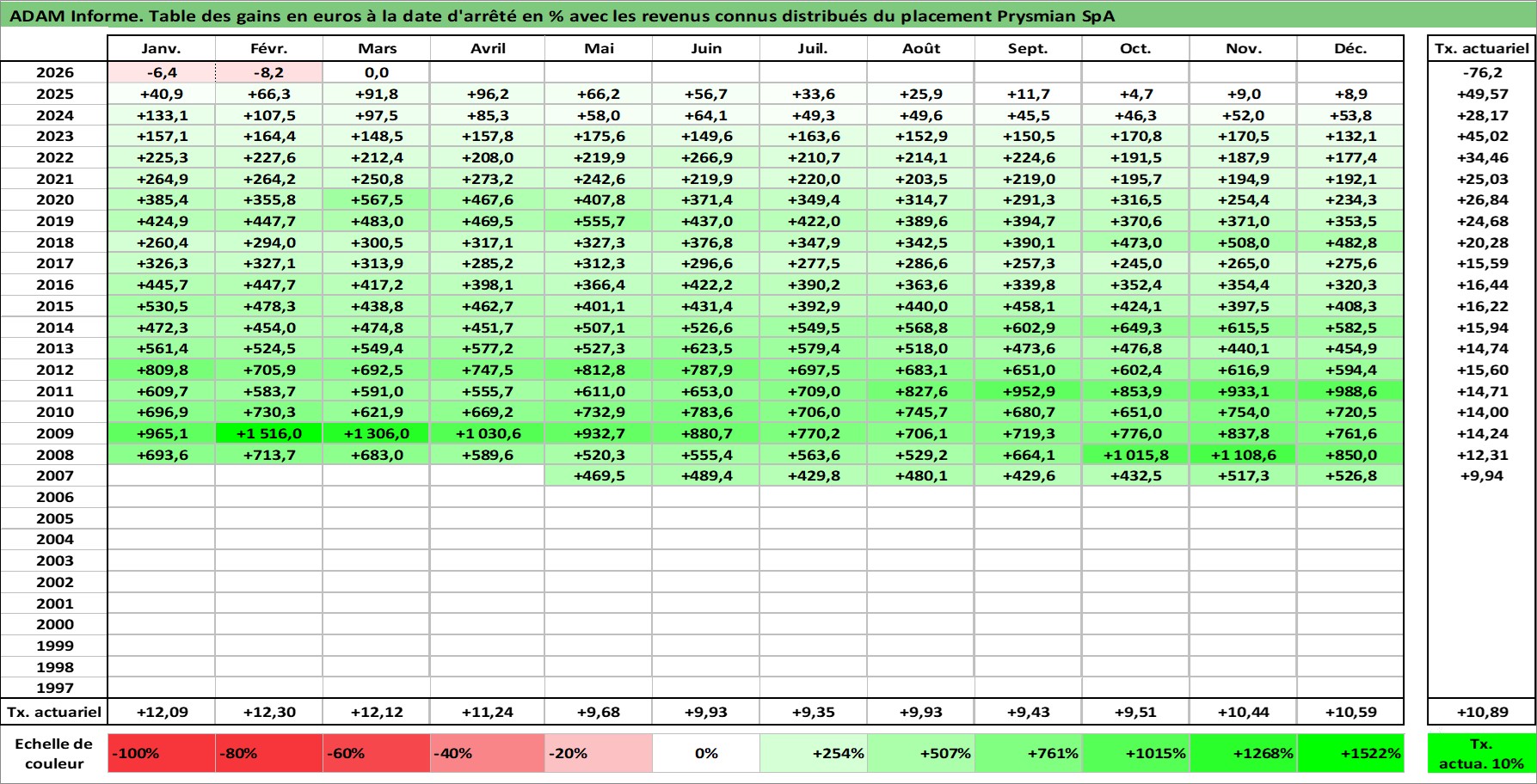Click the 'Mars' column header
This screenshot has height=784, width=1537.
coord(377,49)
